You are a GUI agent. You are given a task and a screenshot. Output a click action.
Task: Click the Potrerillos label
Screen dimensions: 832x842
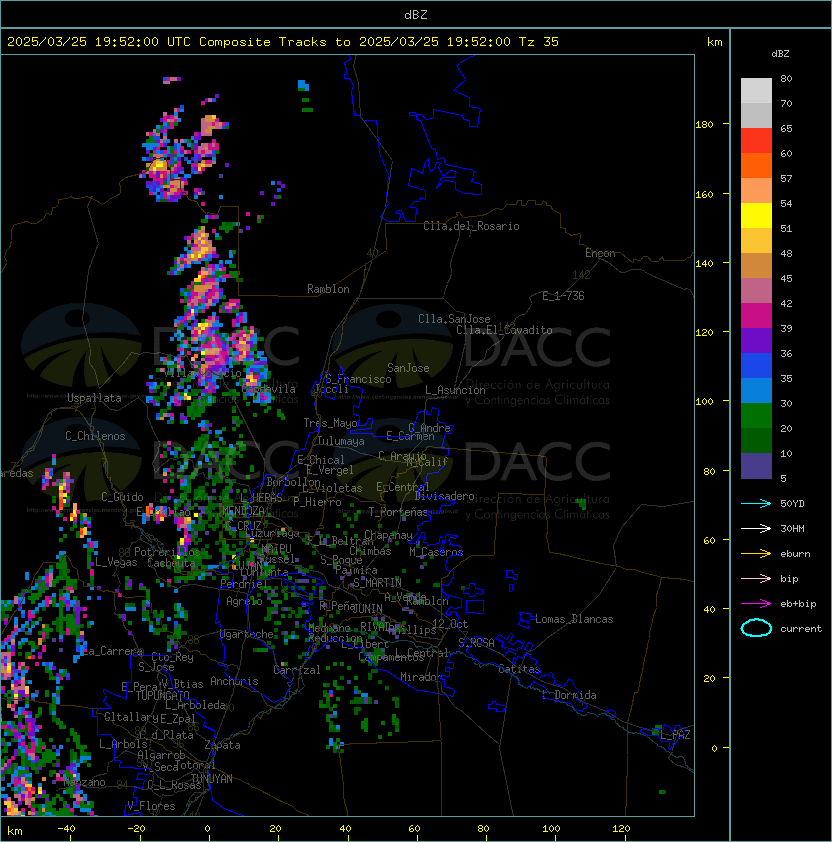coord(167,552)
